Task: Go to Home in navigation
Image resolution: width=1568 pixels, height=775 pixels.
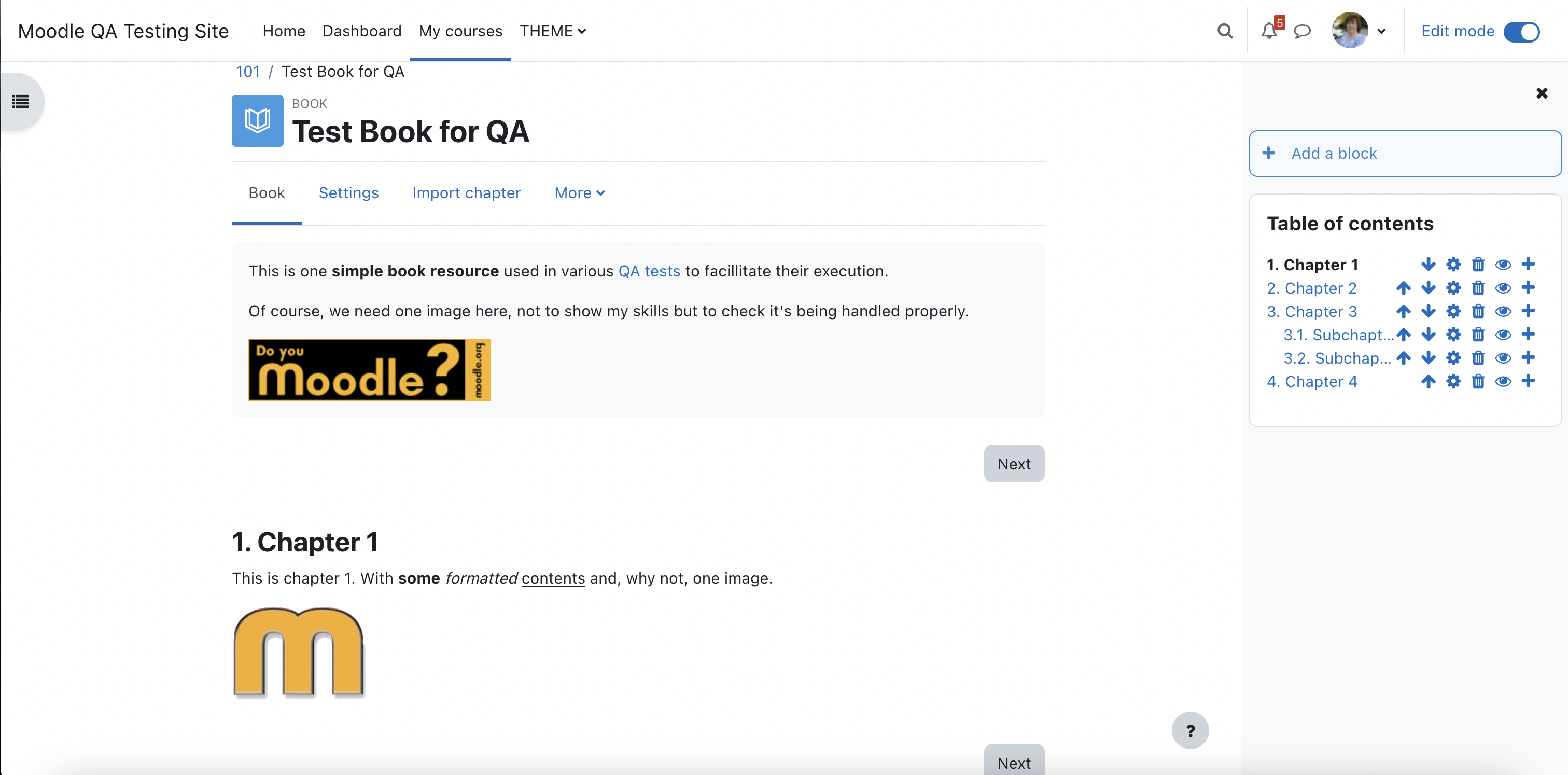Action: (284, 31)
